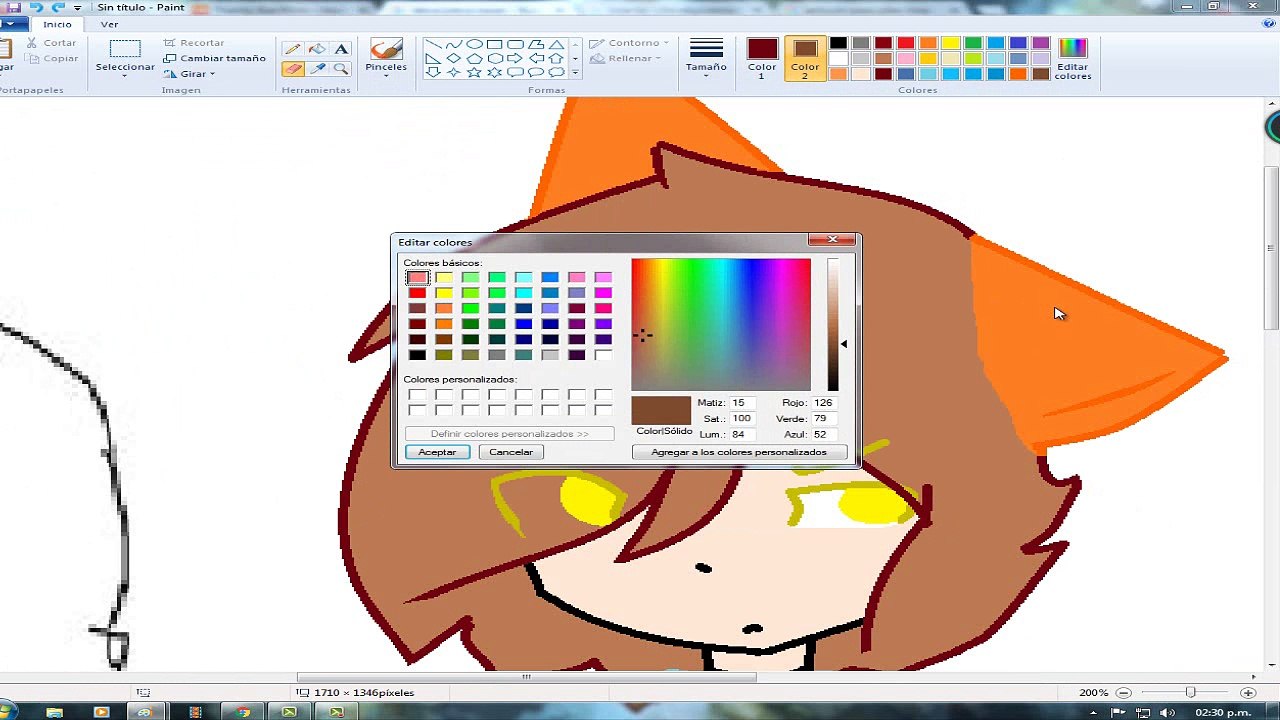Click the Save icon in title bar
This screenshot has height=720, width=1280.
[14, 7]
